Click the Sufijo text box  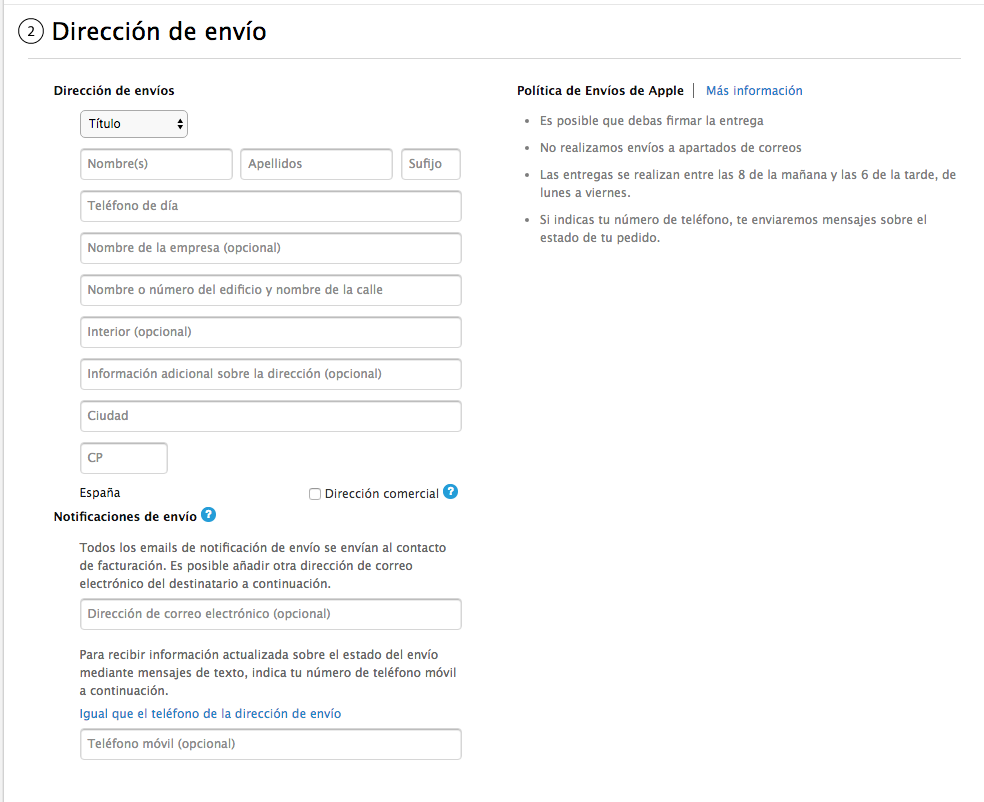[430, 164]
